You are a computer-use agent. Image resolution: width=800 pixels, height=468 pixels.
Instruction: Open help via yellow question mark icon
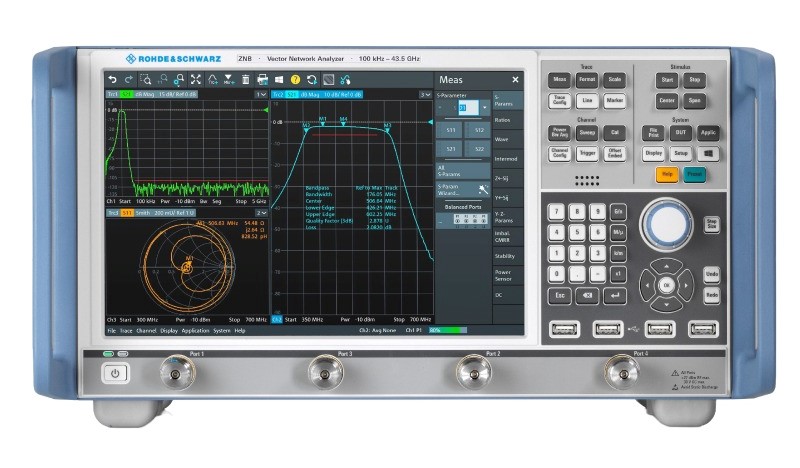point(295,79)
